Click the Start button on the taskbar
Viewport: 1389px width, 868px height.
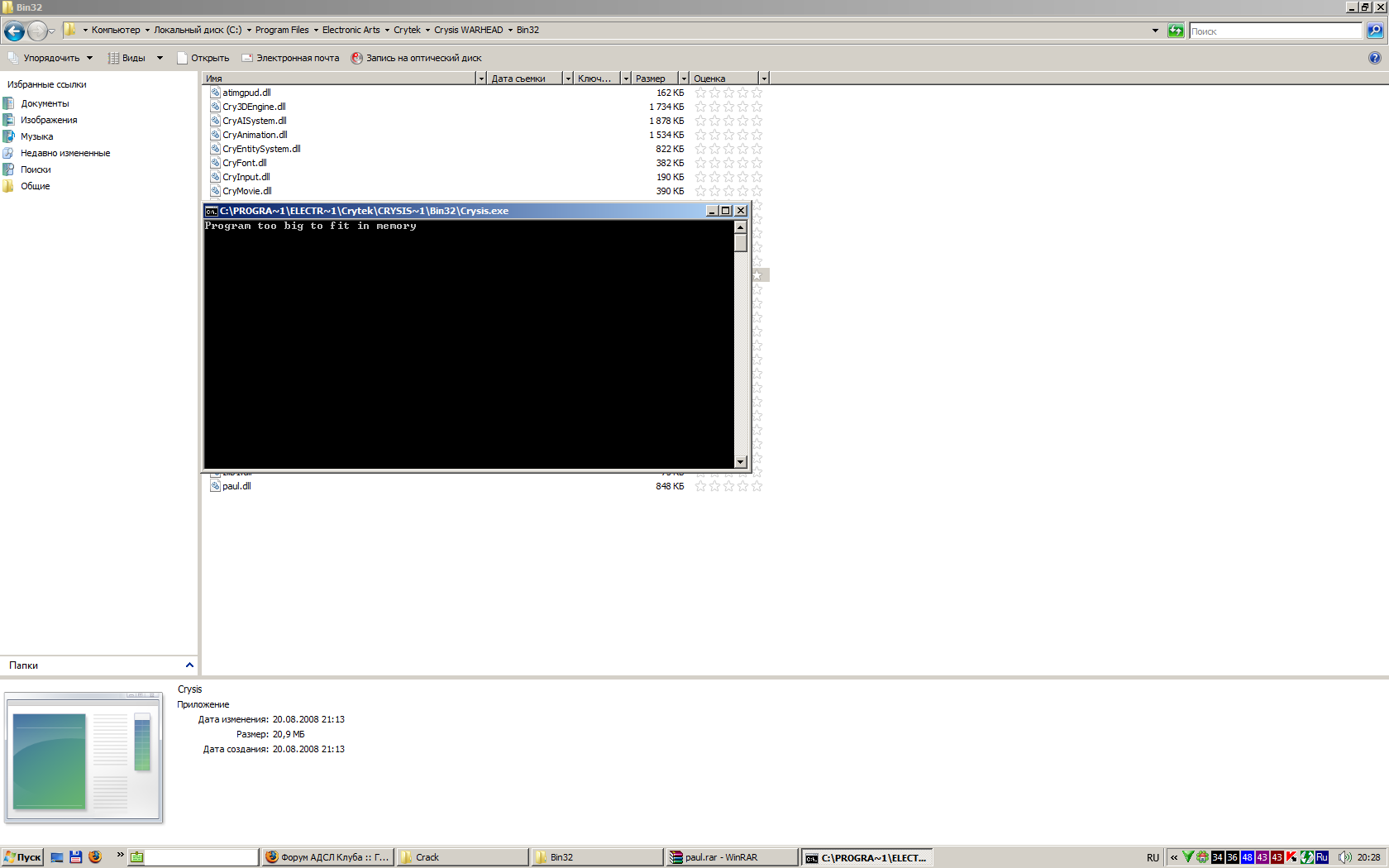tap(22, 857)
